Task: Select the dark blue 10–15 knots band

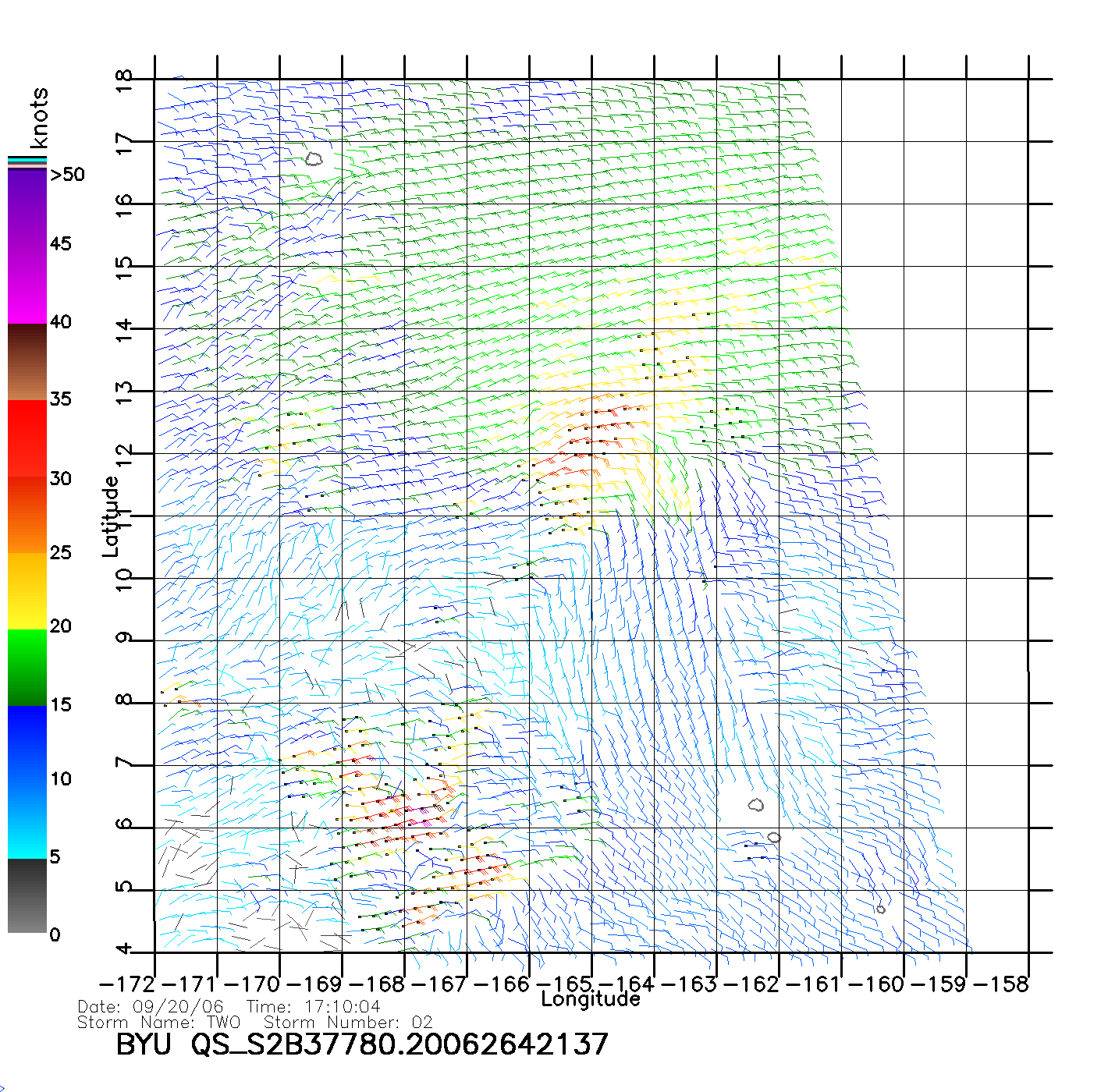Action: point(27,743)
